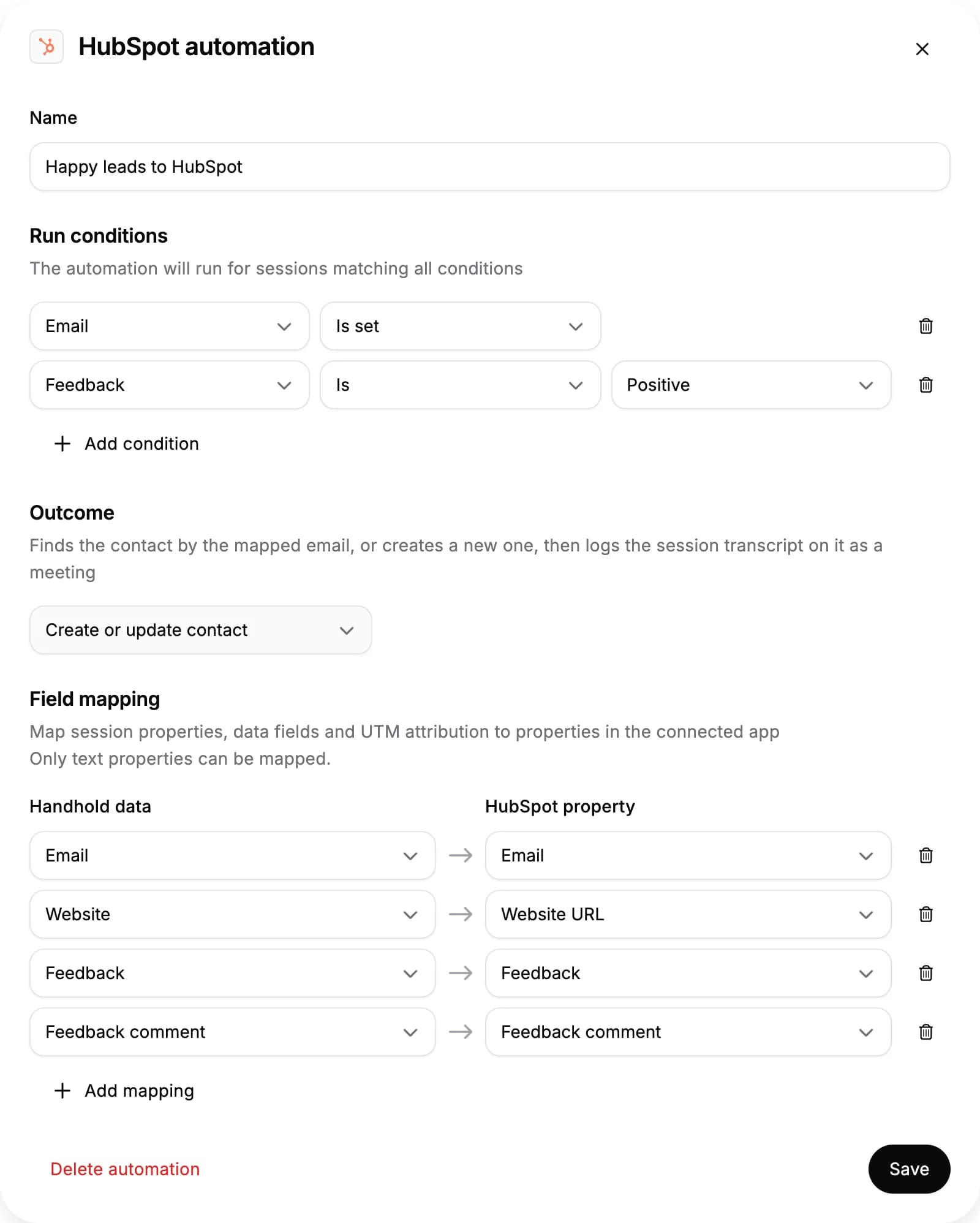The width and height of the screenshot is (980, 1223).
Task: Remove the Email to Email mapping
Action: click(x=925, y=855)
